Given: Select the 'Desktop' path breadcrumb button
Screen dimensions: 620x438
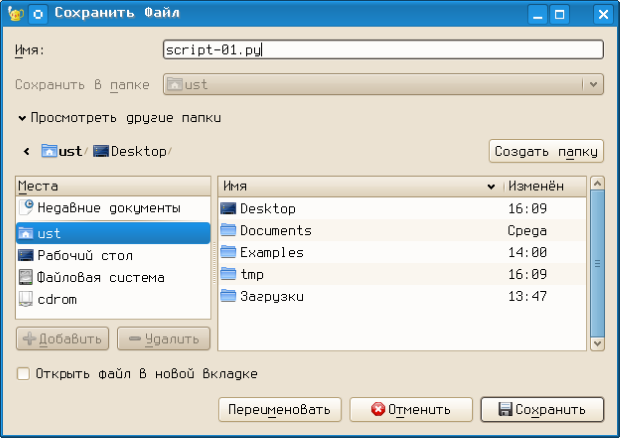Looking at the screenshot, I should (130, 151).
